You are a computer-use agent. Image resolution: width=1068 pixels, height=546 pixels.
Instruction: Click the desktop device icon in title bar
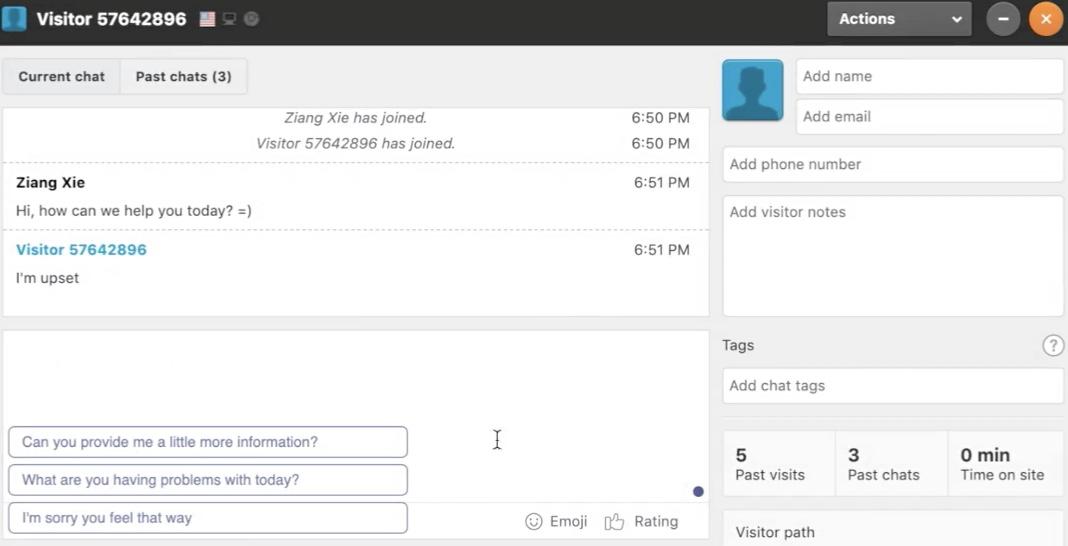tap(229, 19)
